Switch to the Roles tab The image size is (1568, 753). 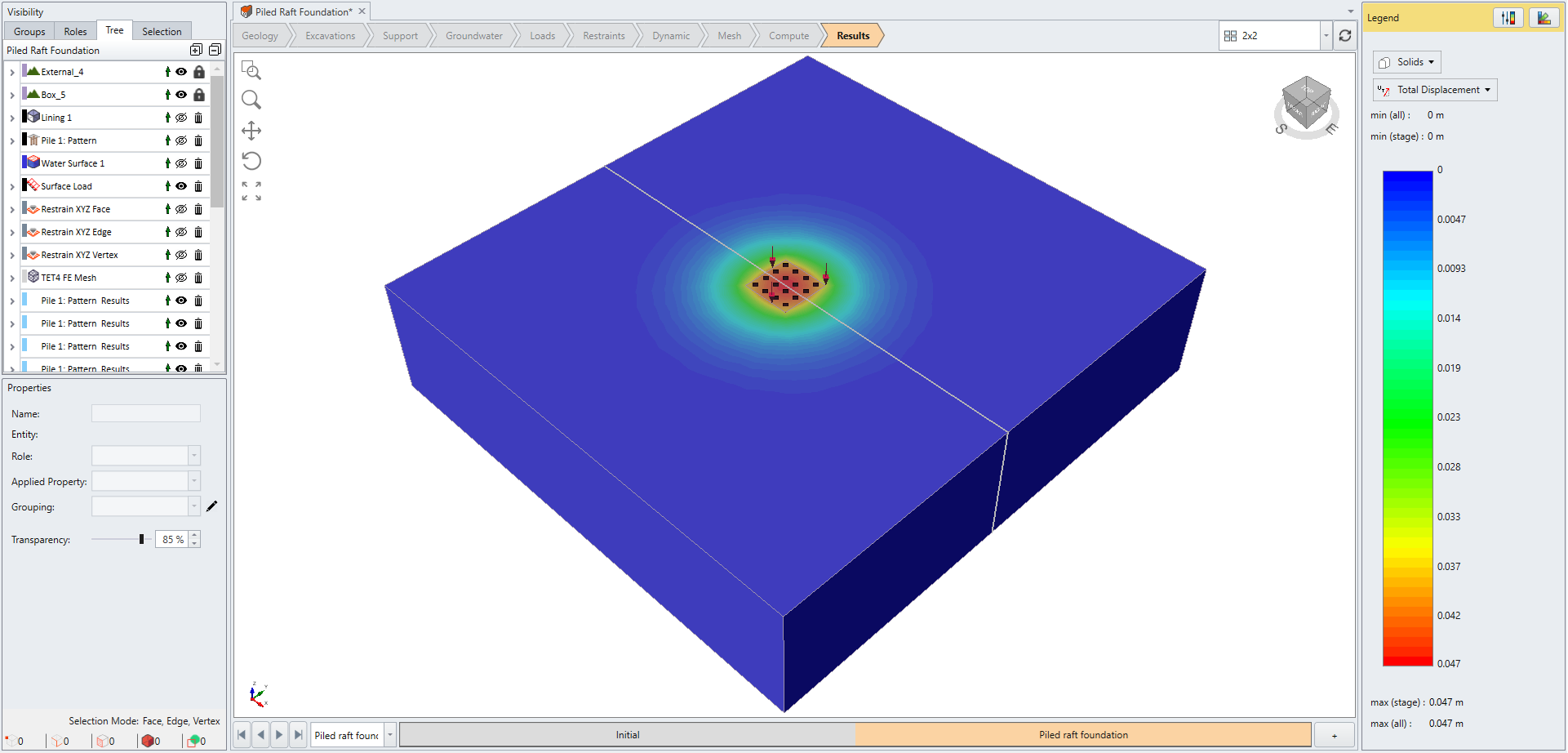[x=75, y=32]
